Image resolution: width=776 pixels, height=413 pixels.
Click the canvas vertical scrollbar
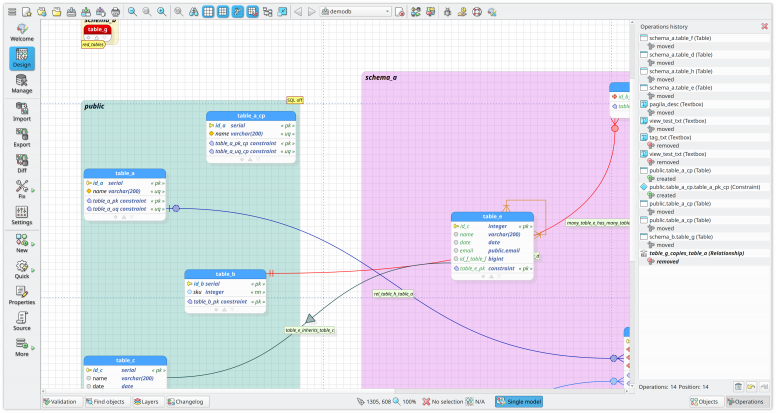coord(632,205)
